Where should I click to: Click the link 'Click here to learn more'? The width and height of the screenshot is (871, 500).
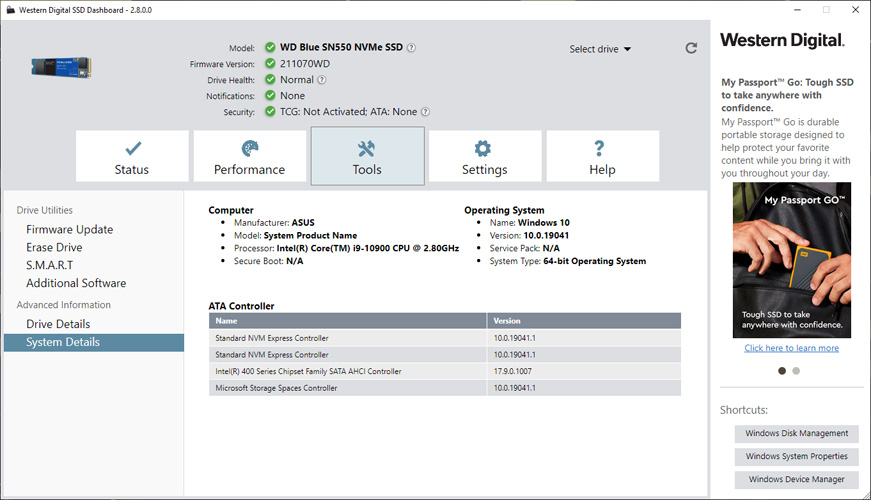[x=792, y=348]
